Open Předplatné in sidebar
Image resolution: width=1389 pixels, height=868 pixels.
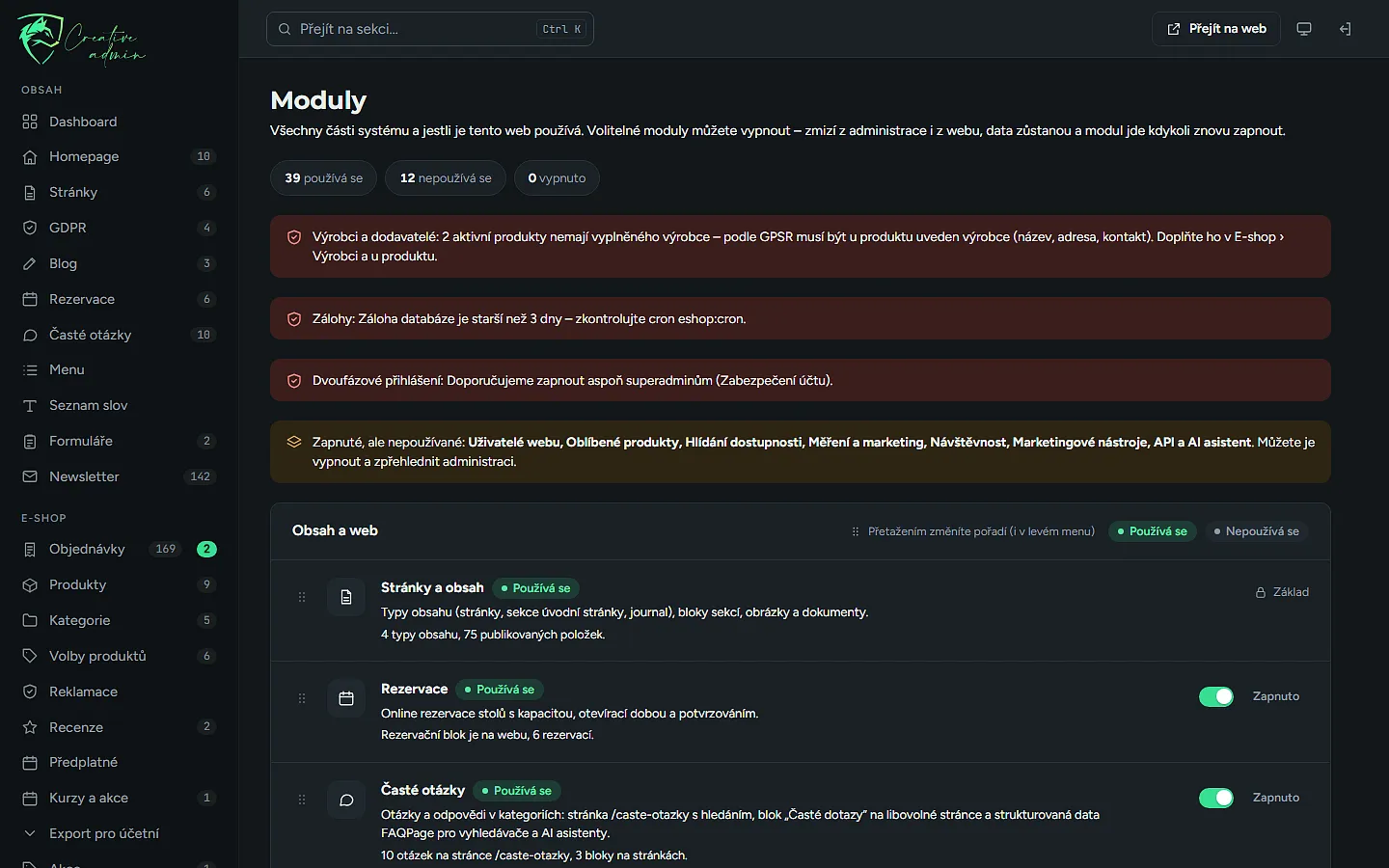pos(119,762)
